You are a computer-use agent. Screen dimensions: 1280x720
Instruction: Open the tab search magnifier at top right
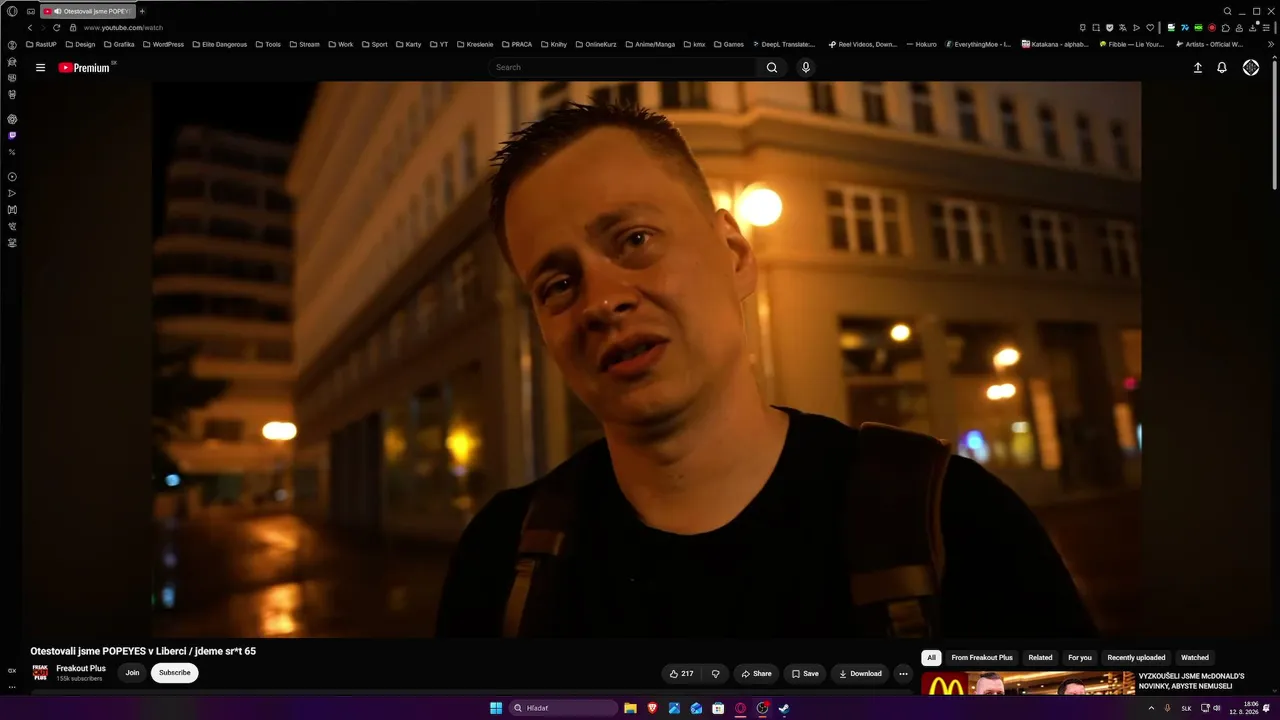tap(1228, 11)
